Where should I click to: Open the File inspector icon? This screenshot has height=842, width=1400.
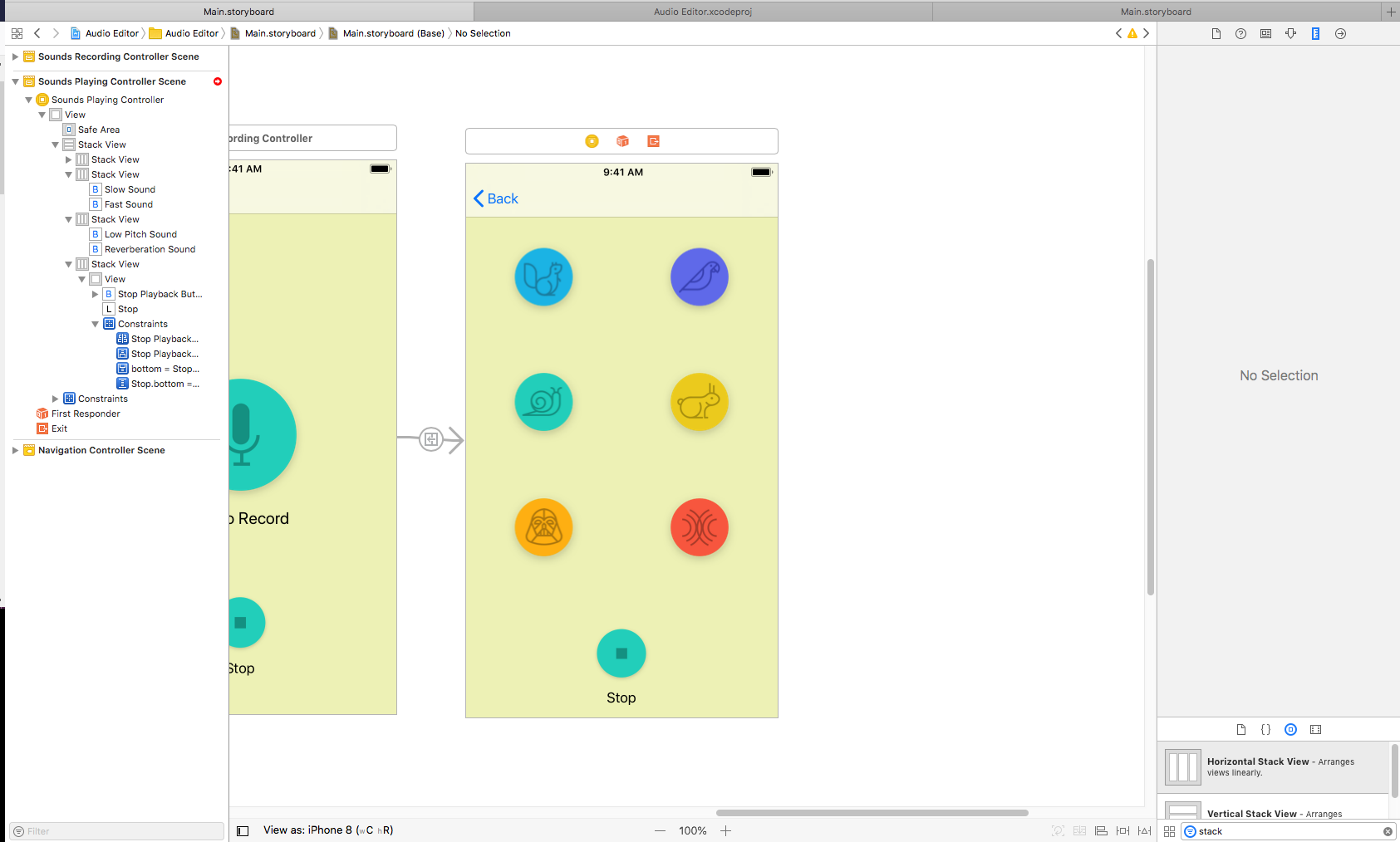[x=1216, y=34]
